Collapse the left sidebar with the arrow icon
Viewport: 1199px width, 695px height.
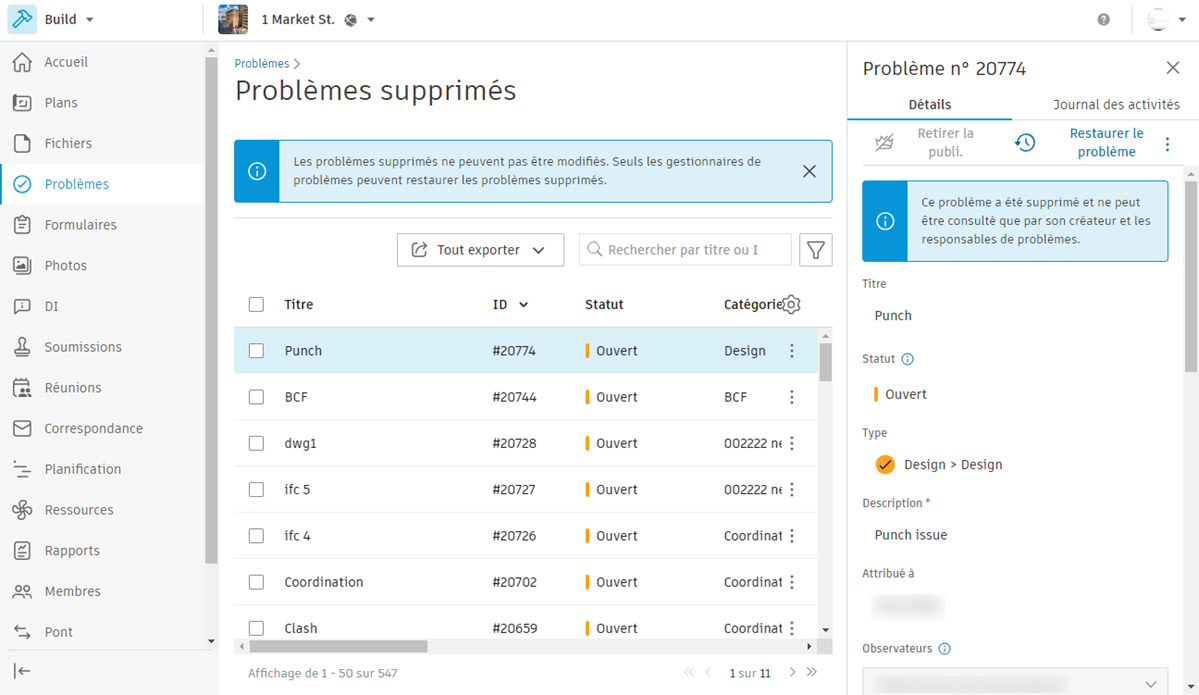pyautogui.click(x=22, y=671)
